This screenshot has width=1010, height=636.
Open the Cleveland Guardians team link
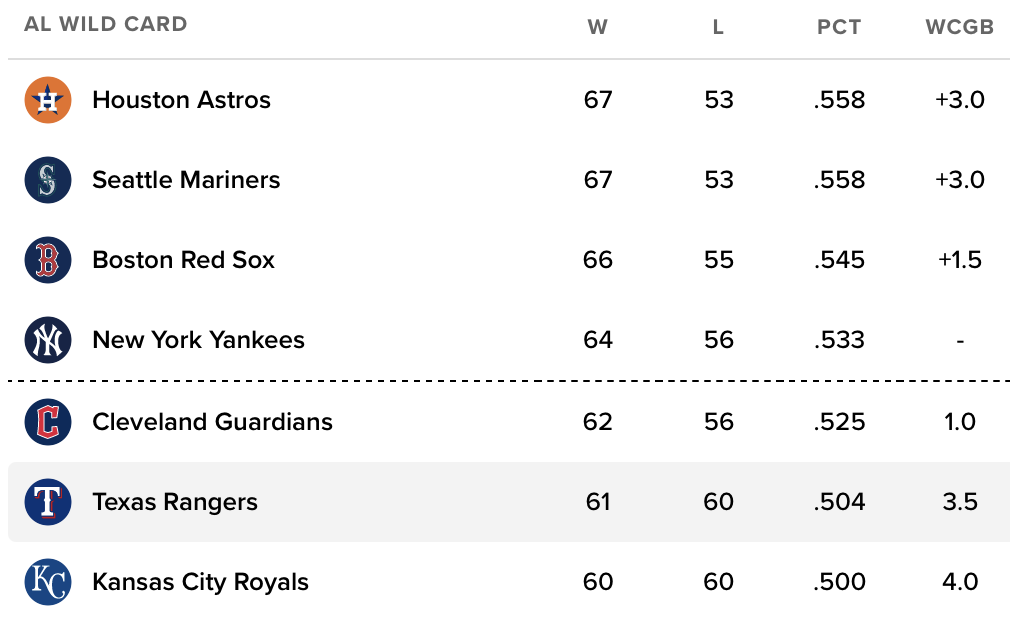click(212, 422)
